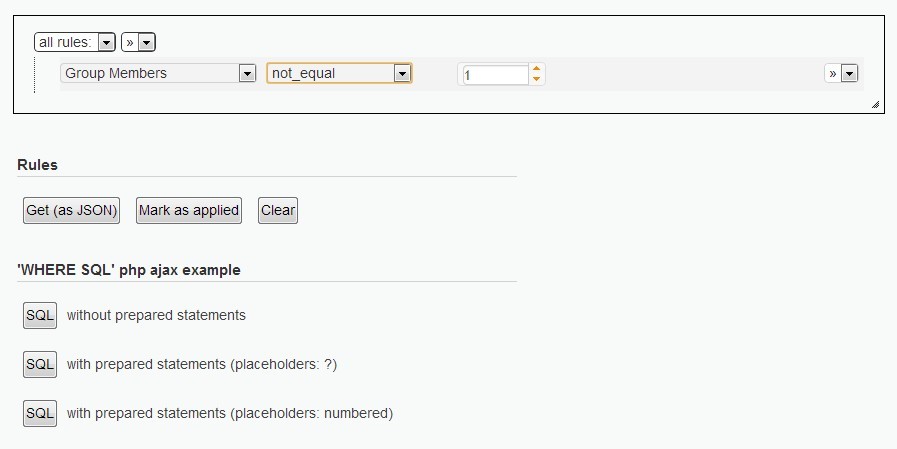Viewport: 897px width, 449px height.
Task: Click the resize grip of rules box
Action: click(x=876, y=105)
